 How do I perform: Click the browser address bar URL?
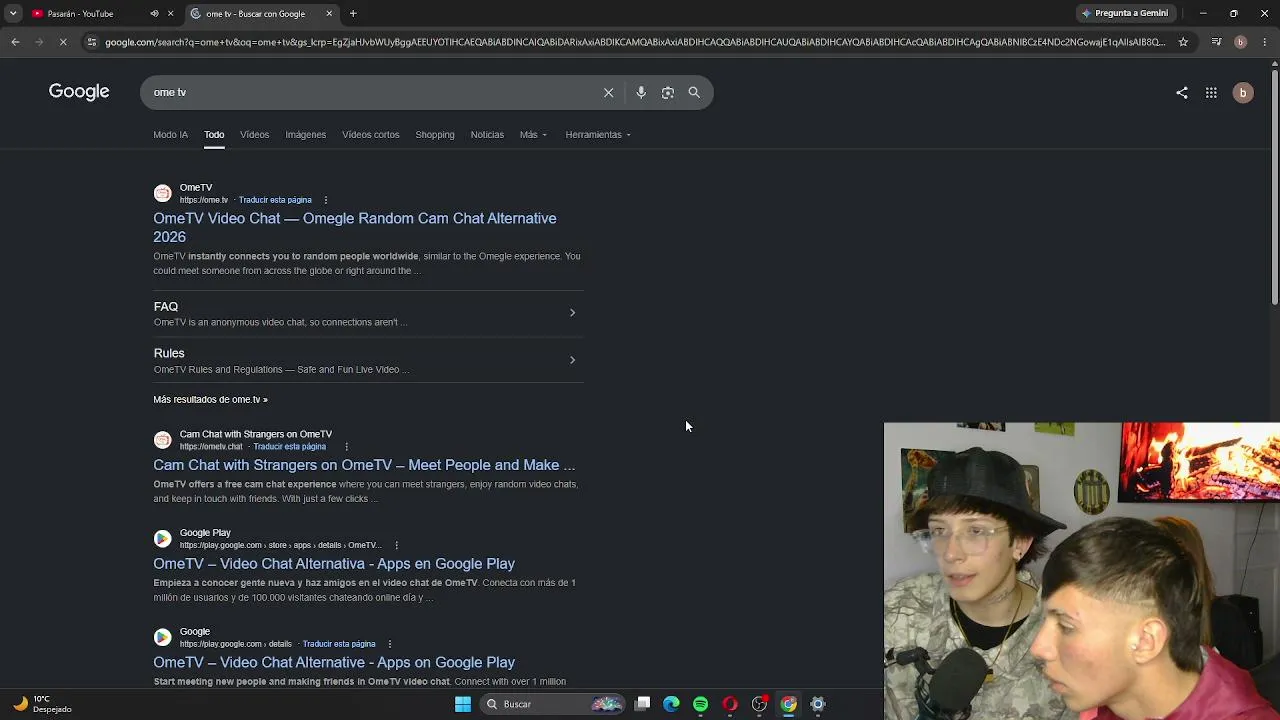(x=635, y=42)
